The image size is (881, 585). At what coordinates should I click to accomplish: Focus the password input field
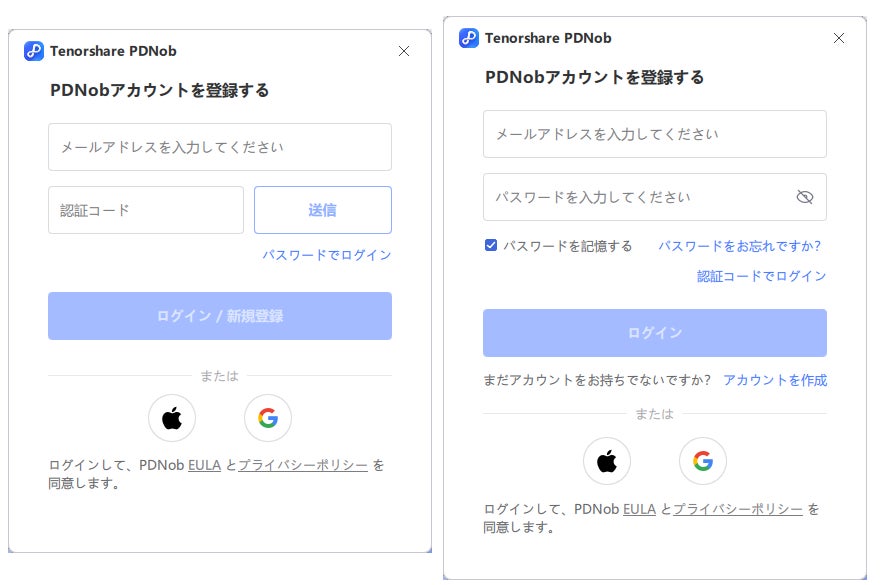click(635, 197)
